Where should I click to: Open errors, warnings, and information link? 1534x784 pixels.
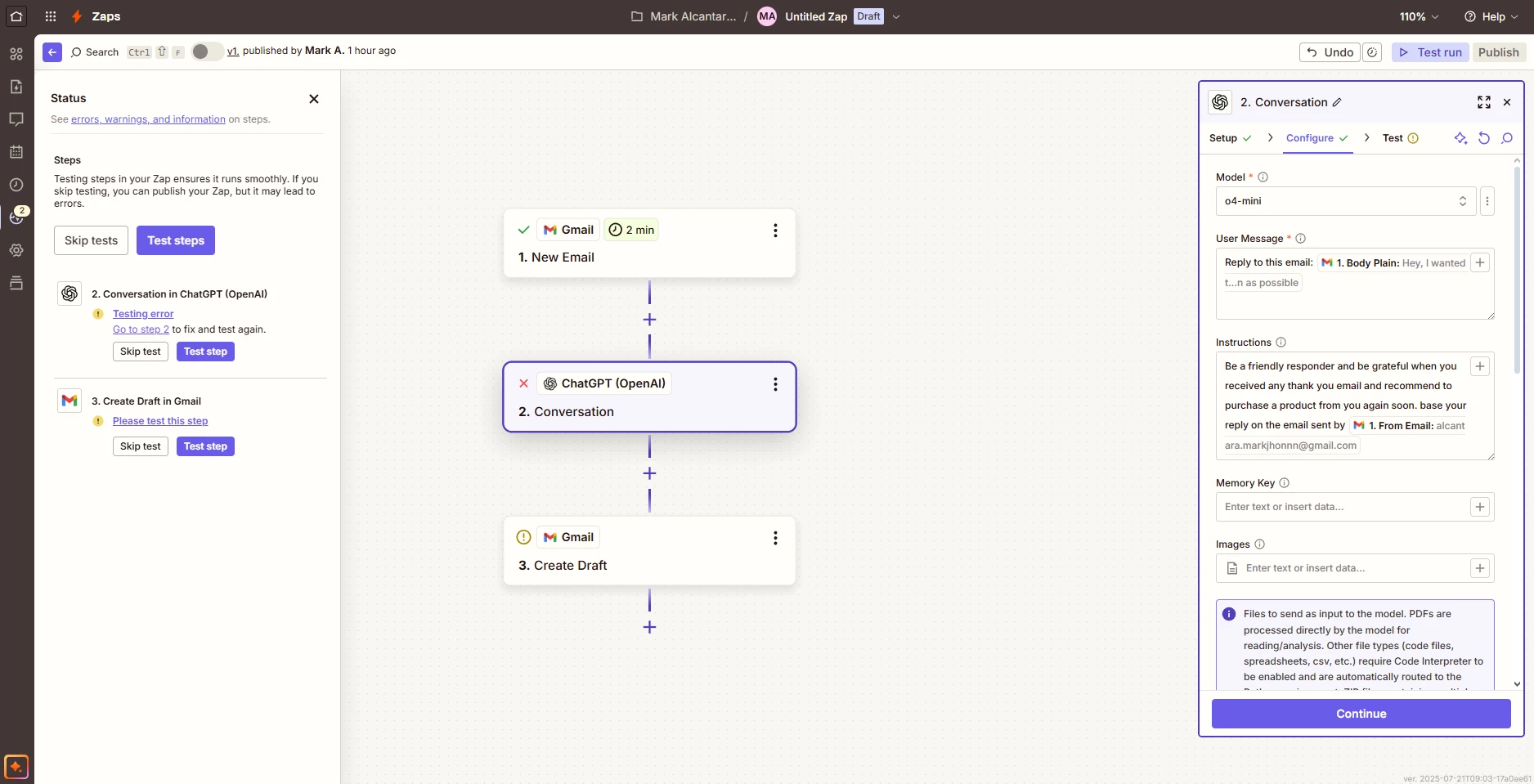point(148,119)
